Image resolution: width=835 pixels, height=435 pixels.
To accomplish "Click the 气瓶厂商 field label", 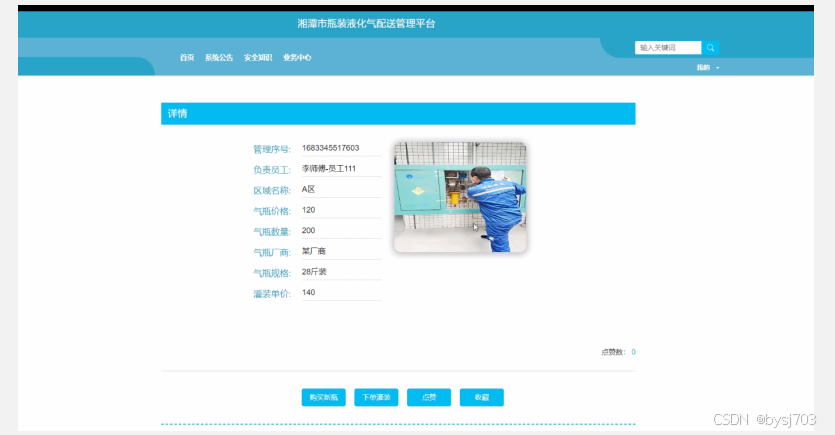I will [272, 253].
